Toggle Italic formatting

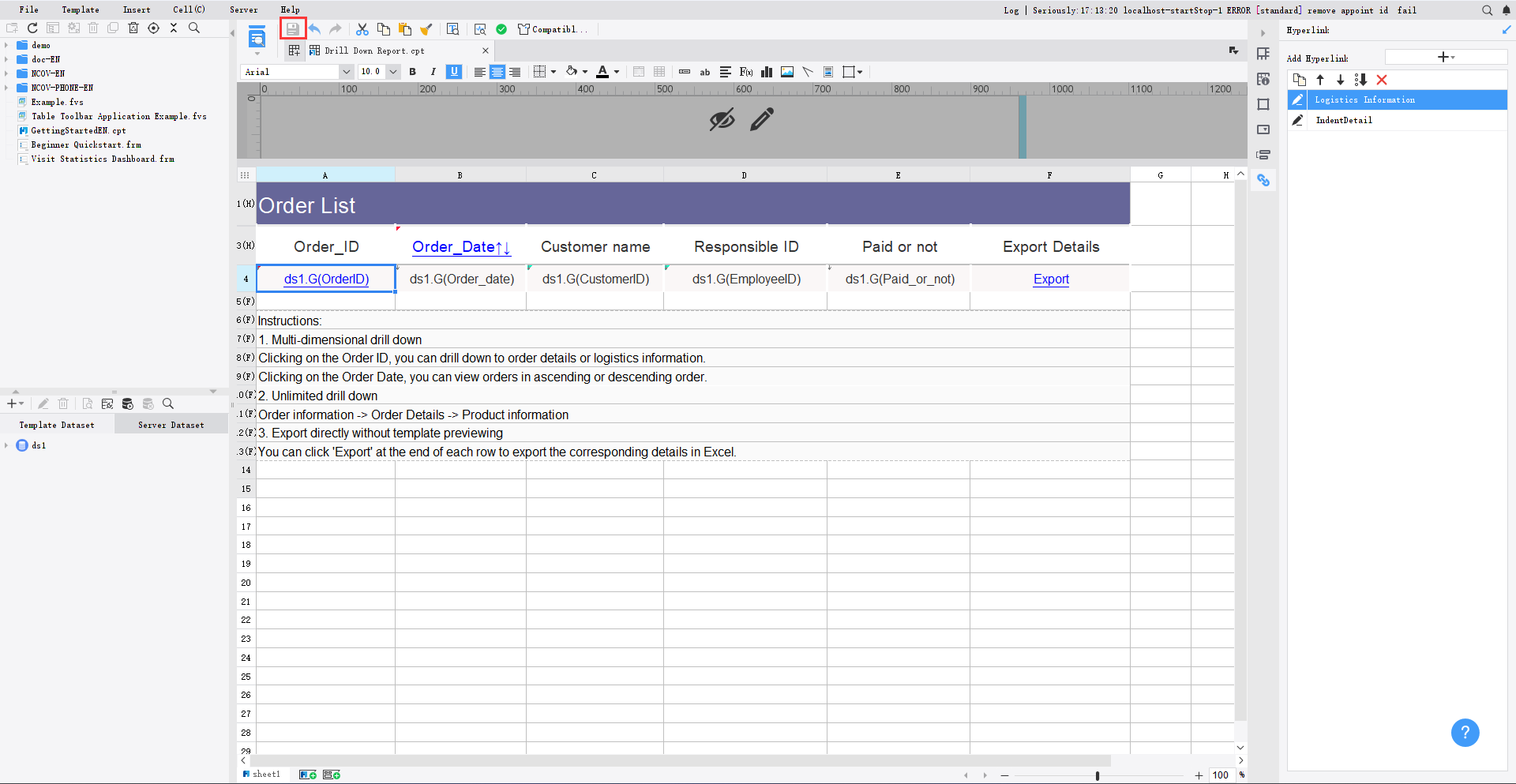[433, 72]
